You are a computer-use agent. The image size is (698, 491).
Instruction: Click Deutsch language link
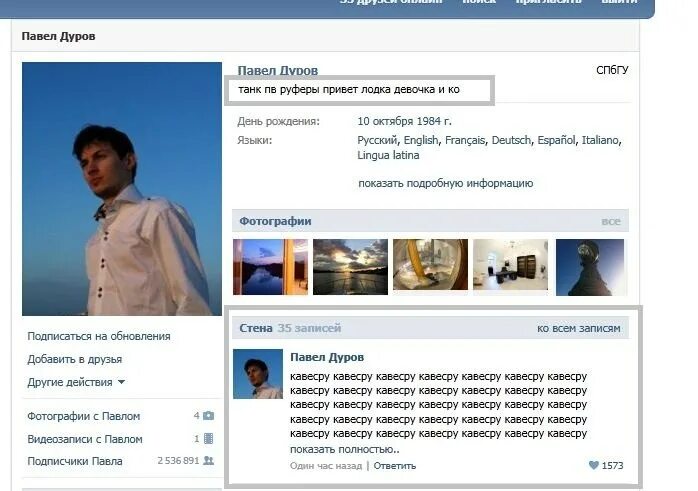(x=511, y=140)
